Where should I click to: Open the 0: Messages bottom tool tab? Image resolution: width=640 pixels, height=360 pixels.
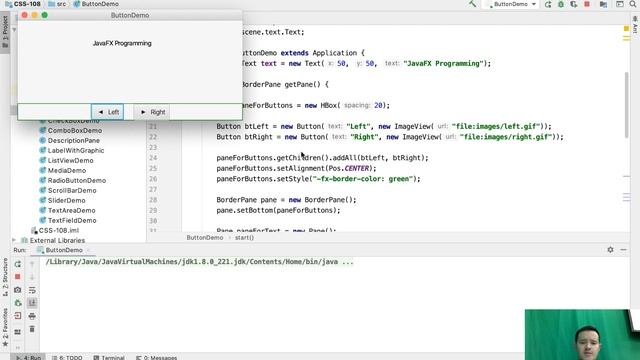tap(157, 358)
